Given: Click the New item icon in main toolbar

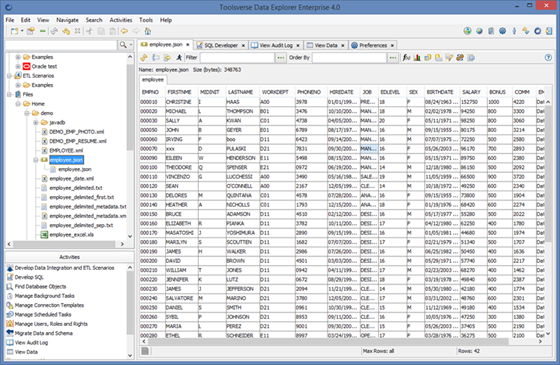Looking at the screenshot, I should (14, 31).
